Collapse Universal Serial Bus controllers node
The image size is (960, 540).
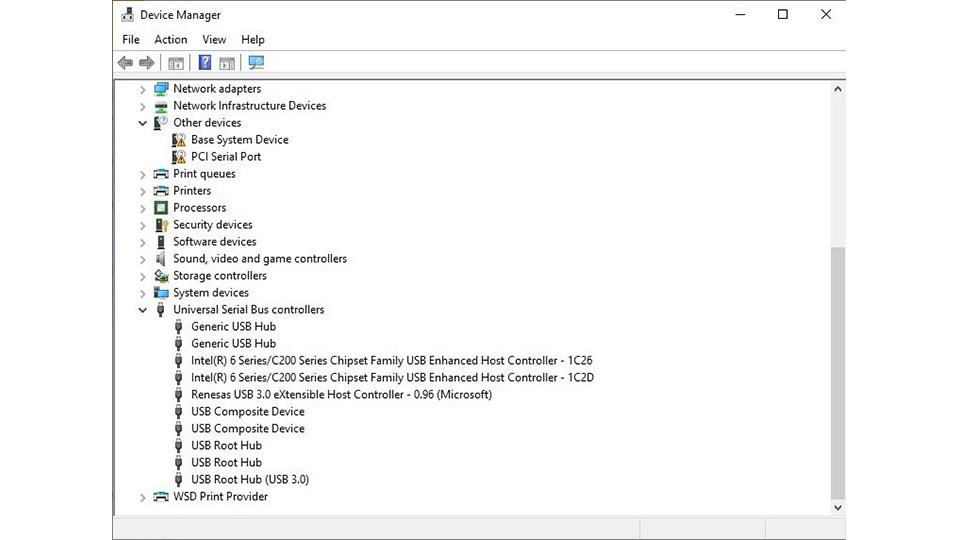[x=143, y=310]
